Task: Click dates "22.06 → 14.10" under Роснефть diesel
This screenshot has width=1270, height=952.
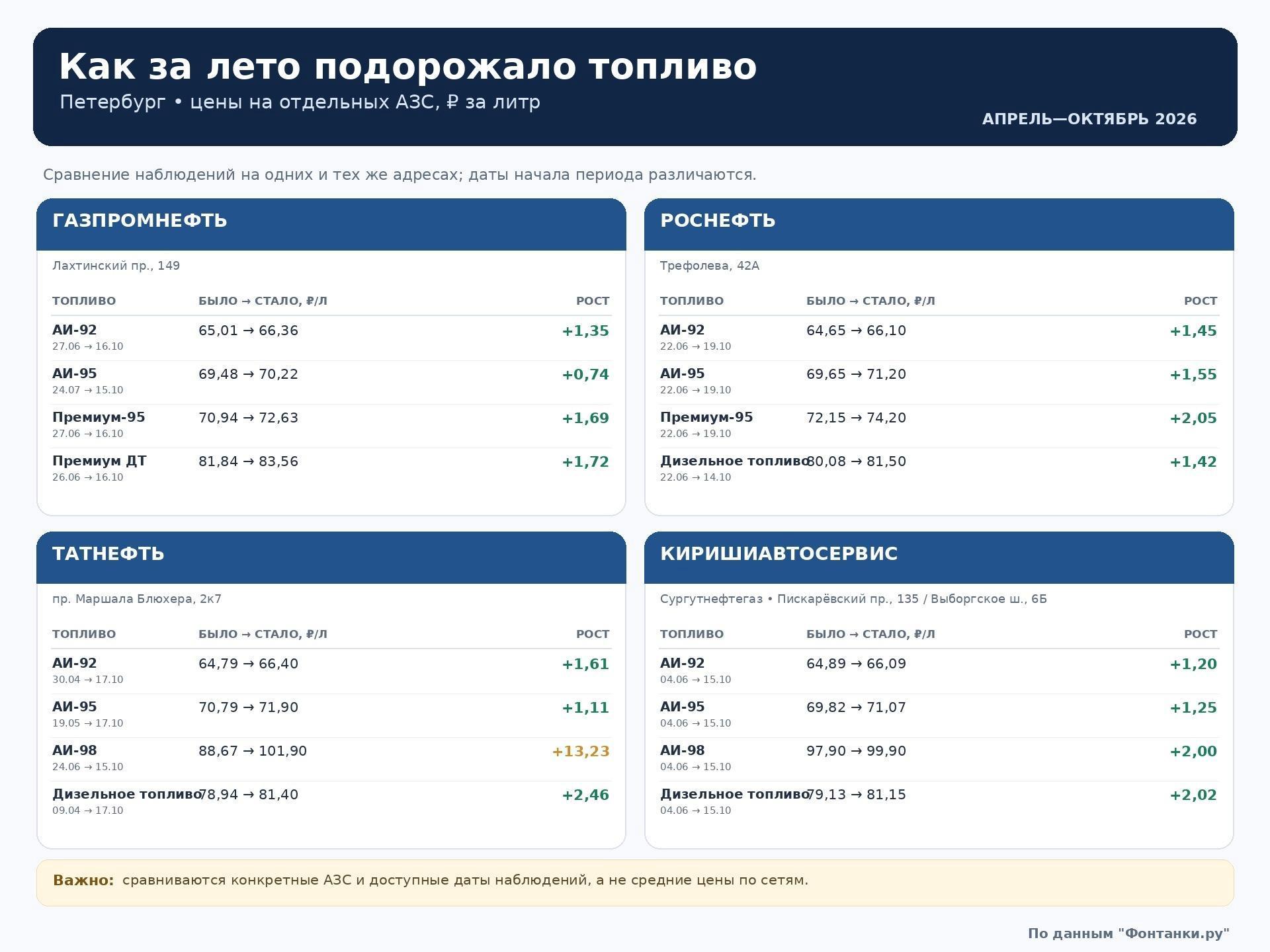Action: [695, 477]
